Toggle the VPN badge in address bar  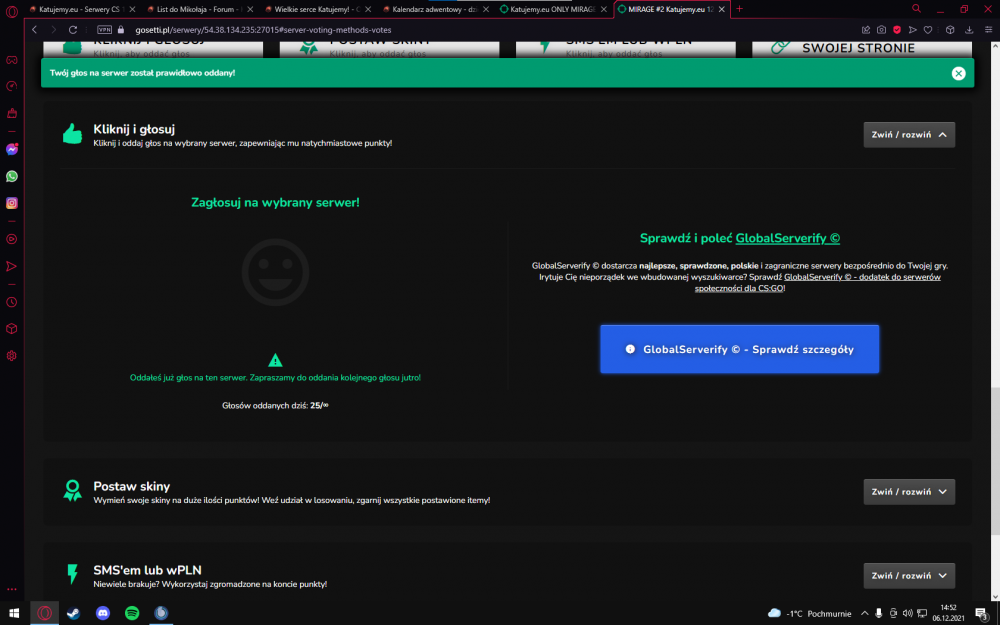pos(104,30)
